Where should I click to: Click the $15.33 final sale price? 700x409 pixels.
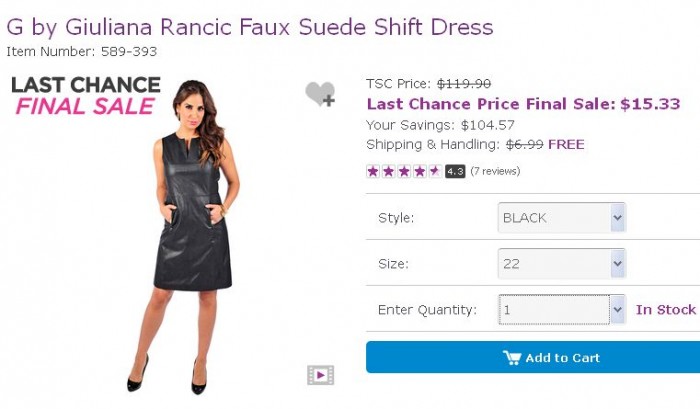(x=650, y=104)
